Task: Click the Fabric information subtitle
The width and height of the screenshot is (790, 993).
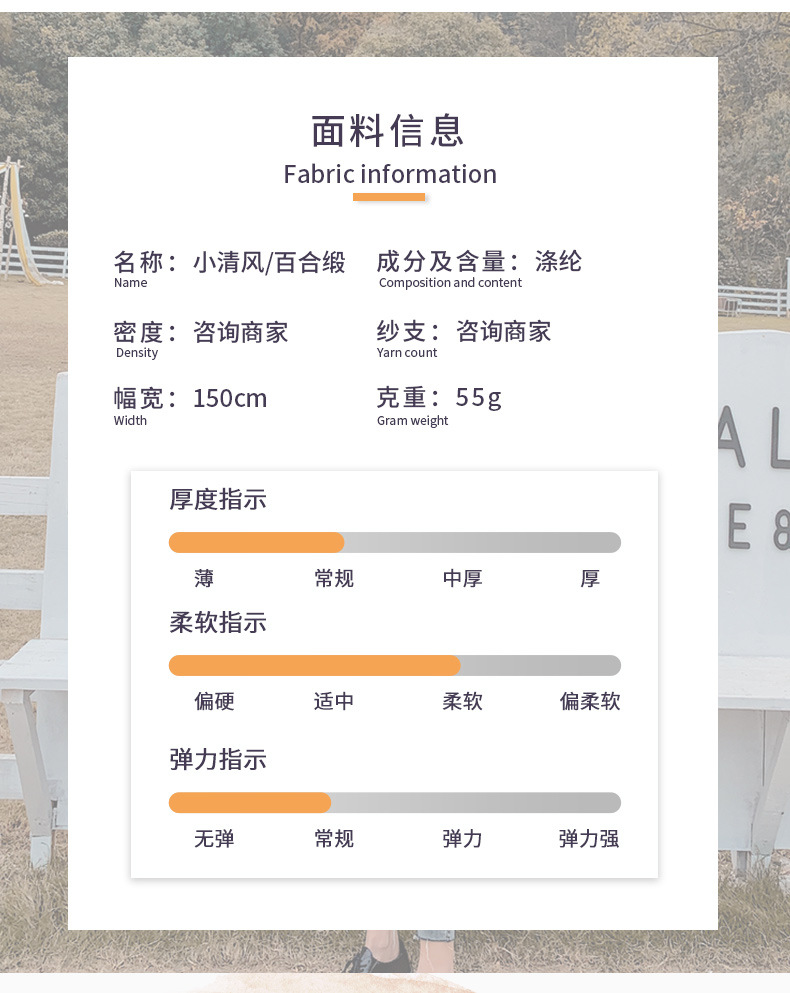Action: [x=390, y=174]
